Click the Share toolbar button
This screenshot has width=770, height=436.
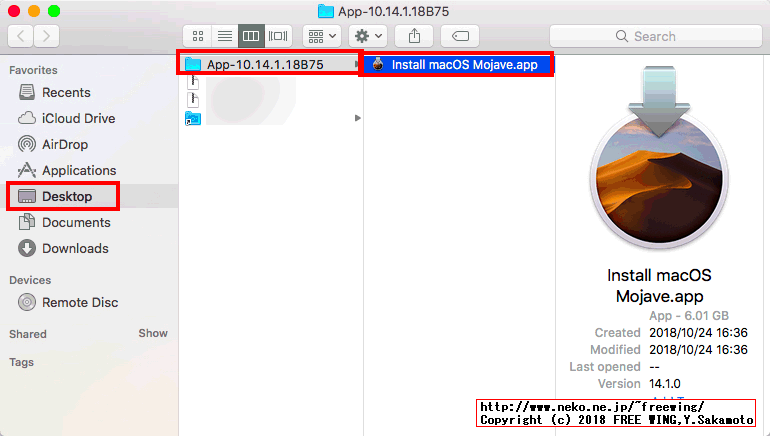point(414,36)
